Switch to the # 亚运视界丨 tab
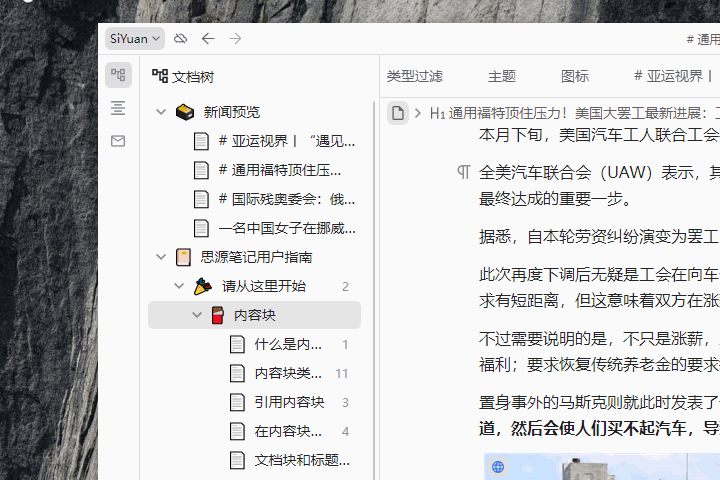The height and width of the screenshot is (480, 720). 673,76
